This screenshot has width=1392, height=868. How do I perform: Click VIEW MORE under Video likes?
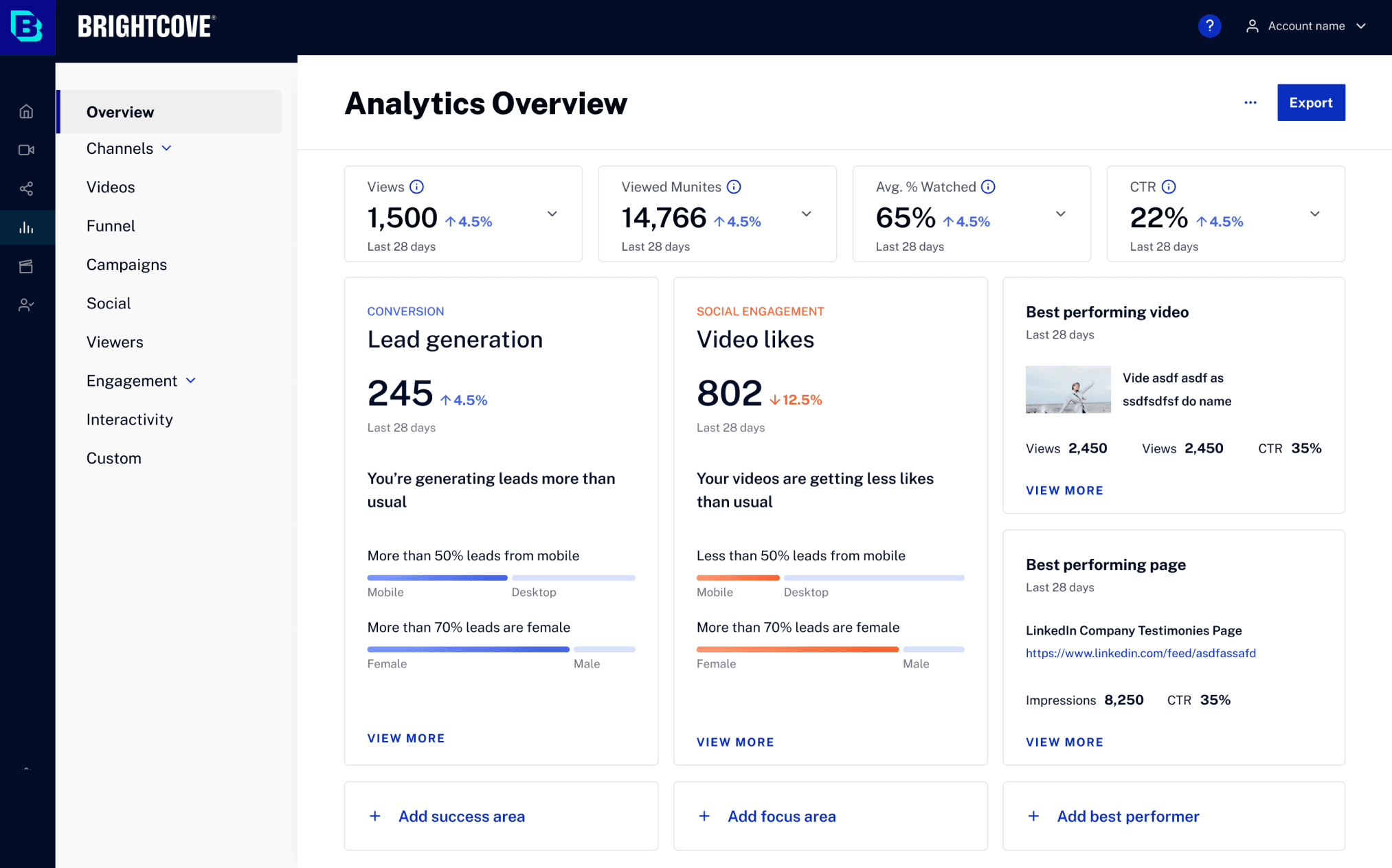[735, 742]
